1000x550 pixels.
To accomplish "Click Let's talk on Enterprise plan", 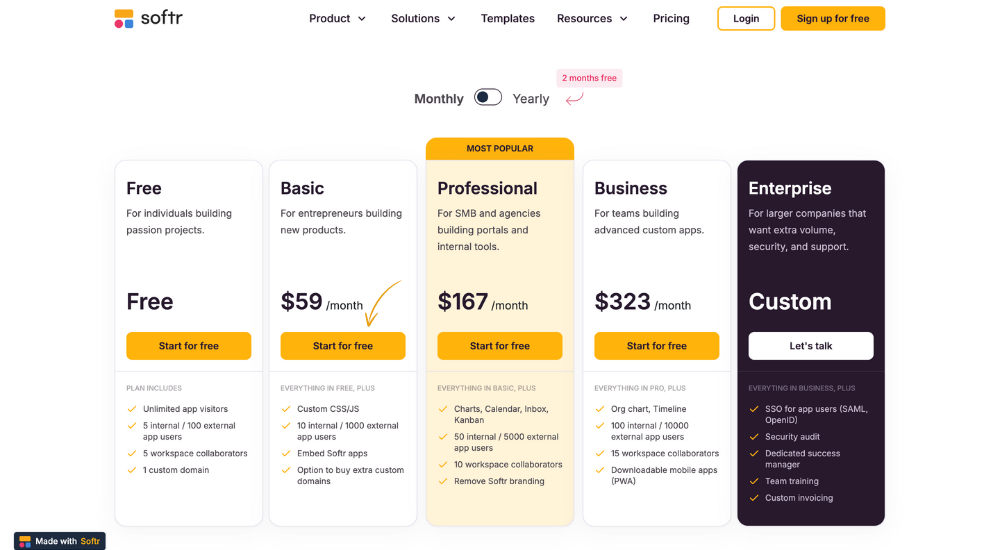I will coord(811,346).
